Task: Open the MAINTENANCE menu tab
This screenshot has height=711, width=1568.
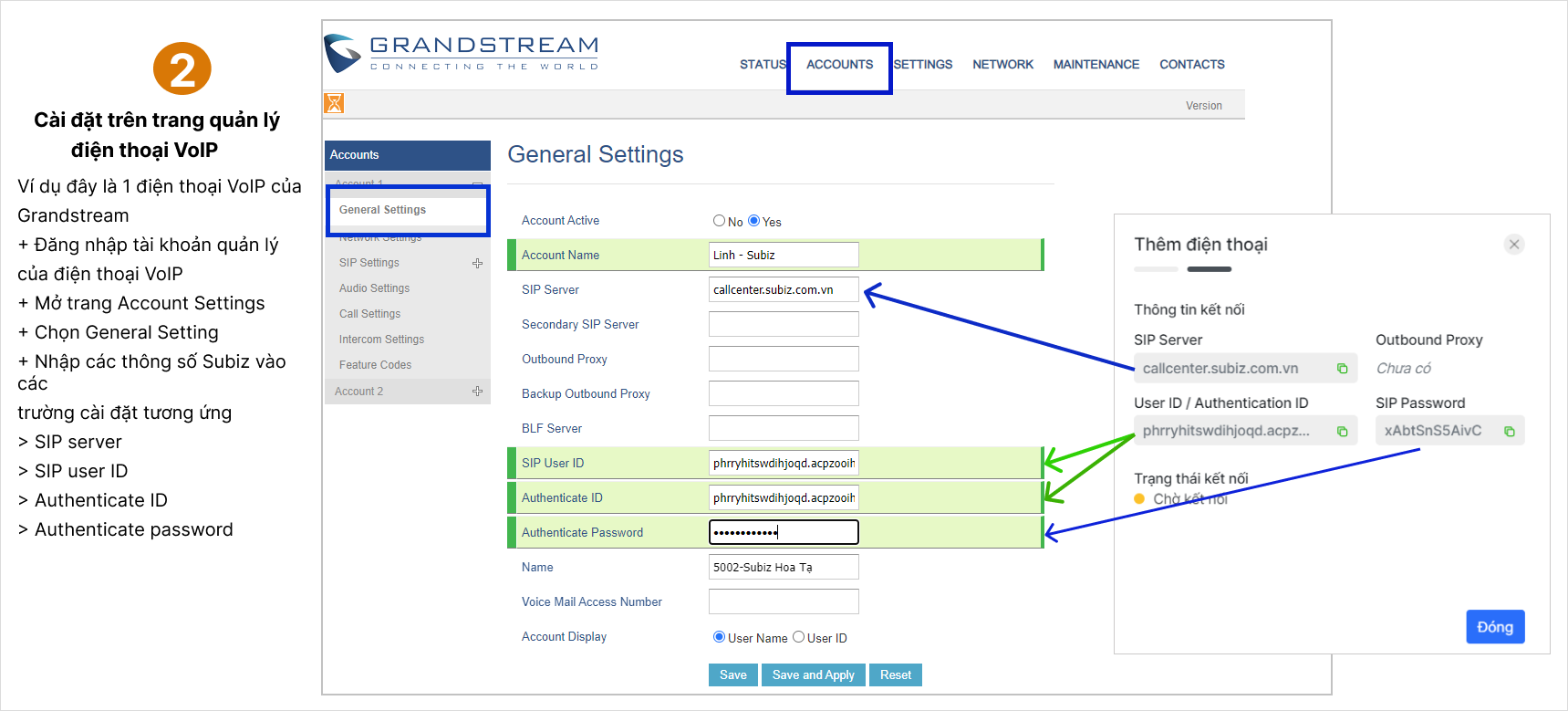Action: (x=1096, y=65)
